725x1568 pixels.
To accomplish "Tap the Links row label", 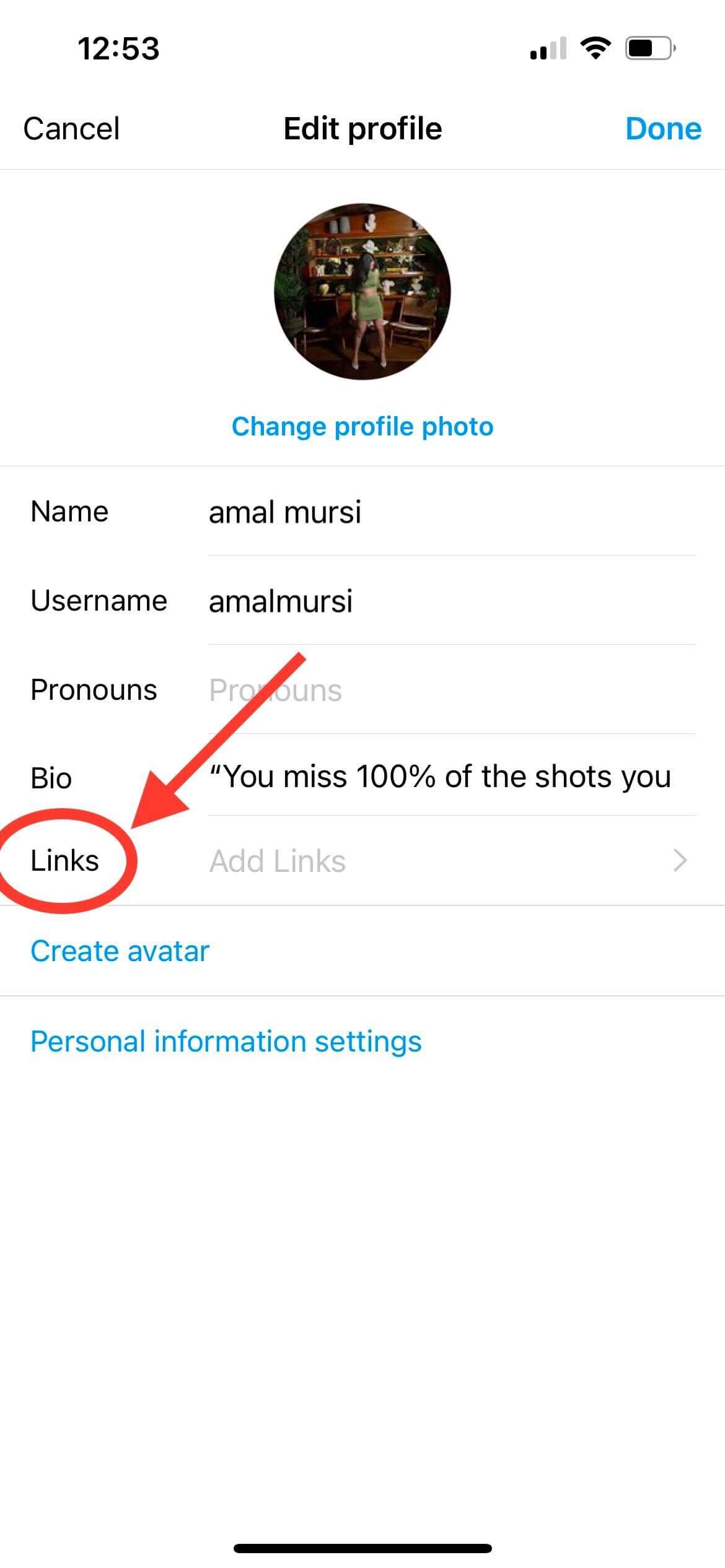I will [64, 861].
